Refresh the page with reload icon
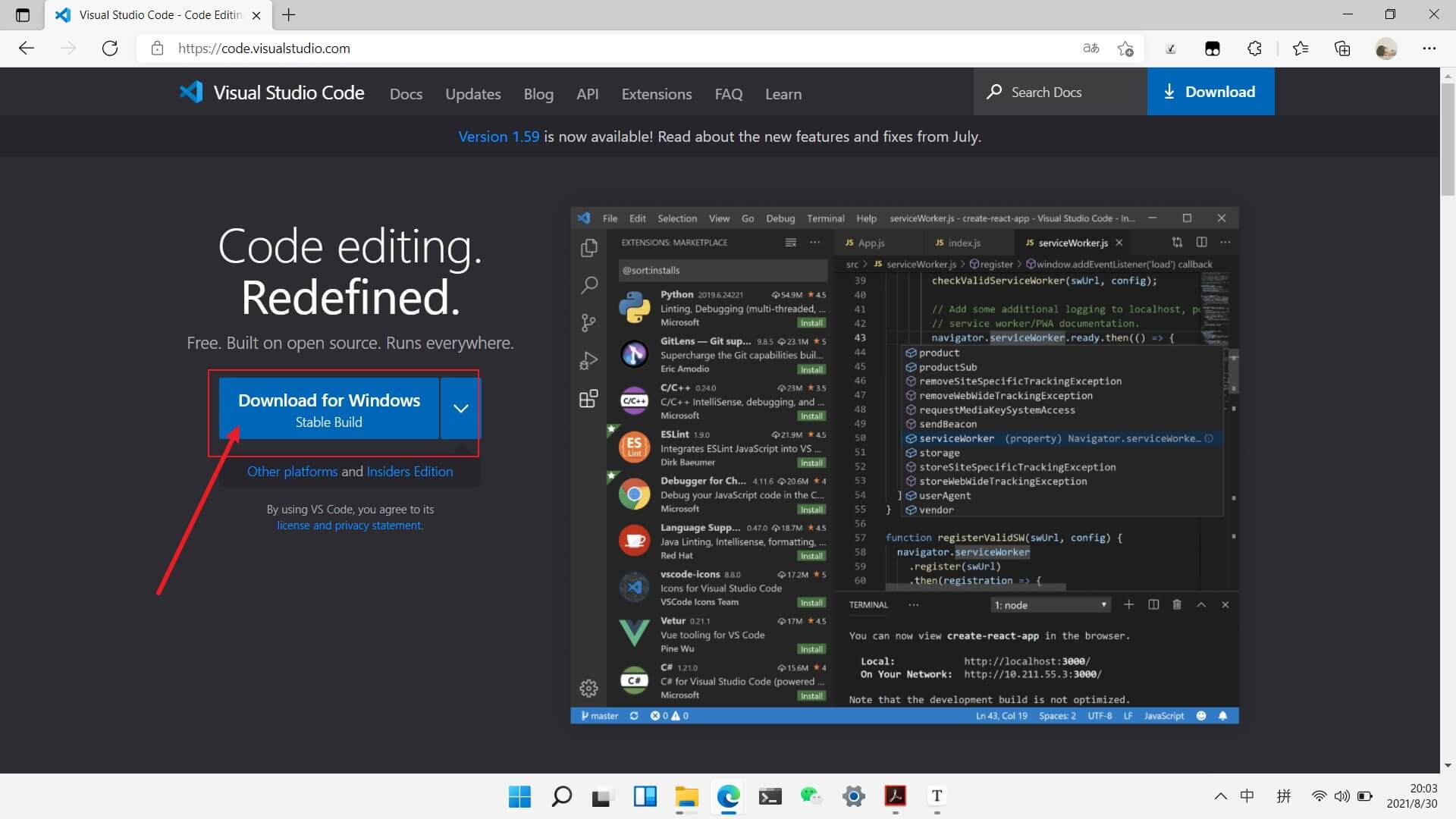 [x=110, y=49]
